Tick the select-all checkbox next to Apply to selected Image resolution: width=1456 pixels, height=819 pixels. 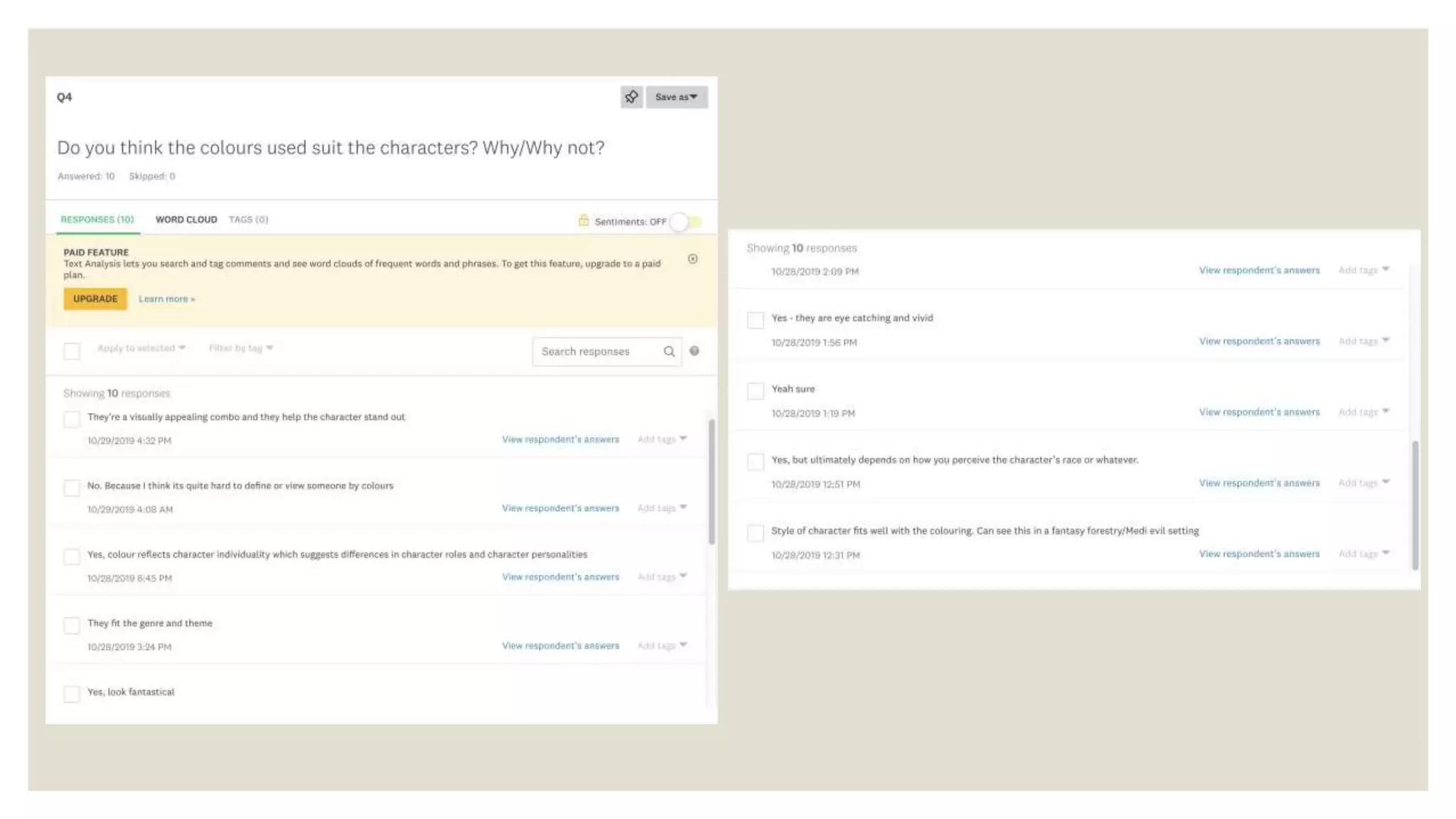[x=72, y=350]
